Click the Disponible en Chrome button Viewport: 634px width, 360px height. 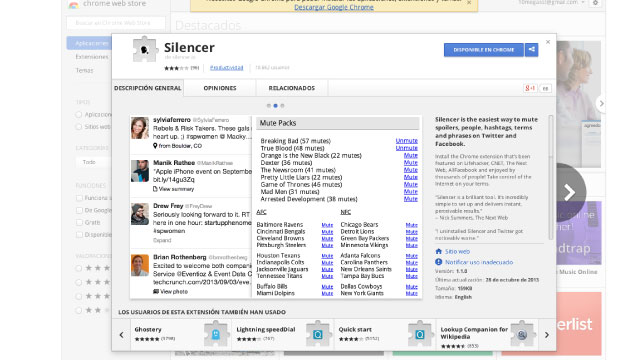click(x=484, y=50)
